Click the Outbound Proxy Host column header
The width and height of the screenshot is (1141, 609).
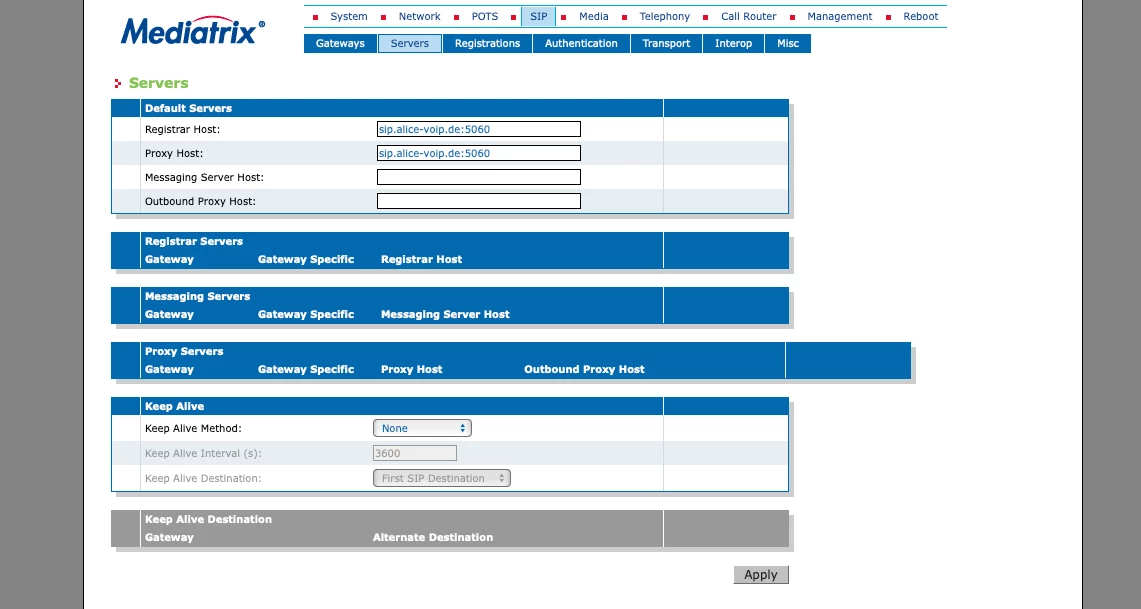click(x=584, y=370)
